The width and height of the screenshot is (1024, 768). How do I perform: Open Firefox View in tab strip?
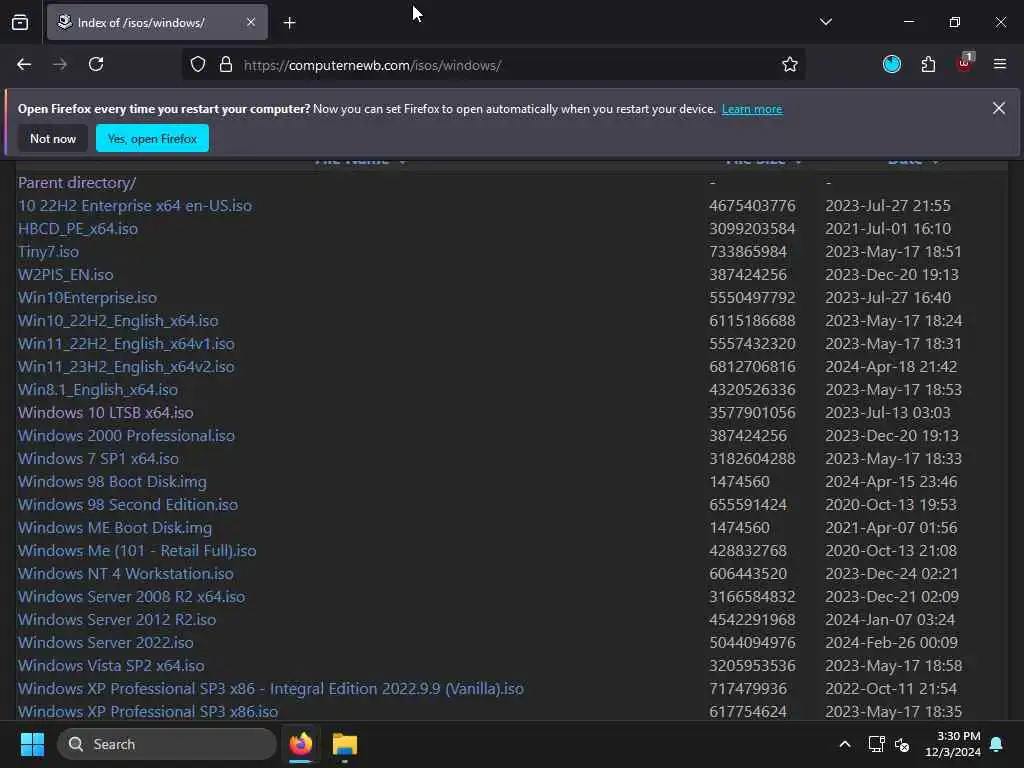20,22
